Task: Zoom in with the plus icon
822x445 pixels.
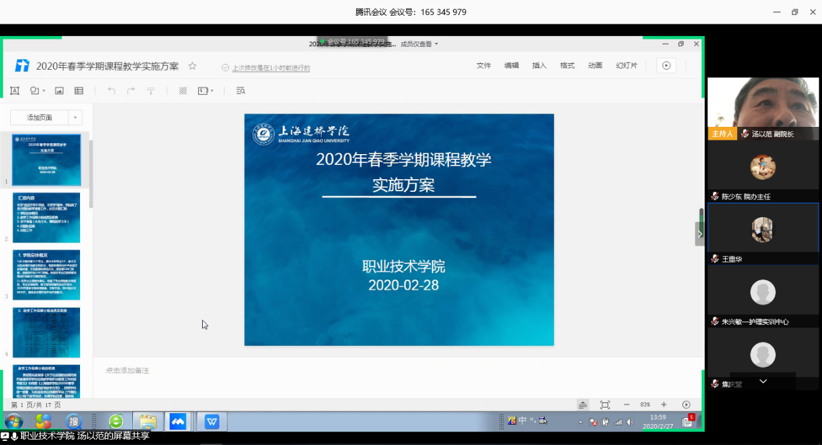Action: coord(664,405)
